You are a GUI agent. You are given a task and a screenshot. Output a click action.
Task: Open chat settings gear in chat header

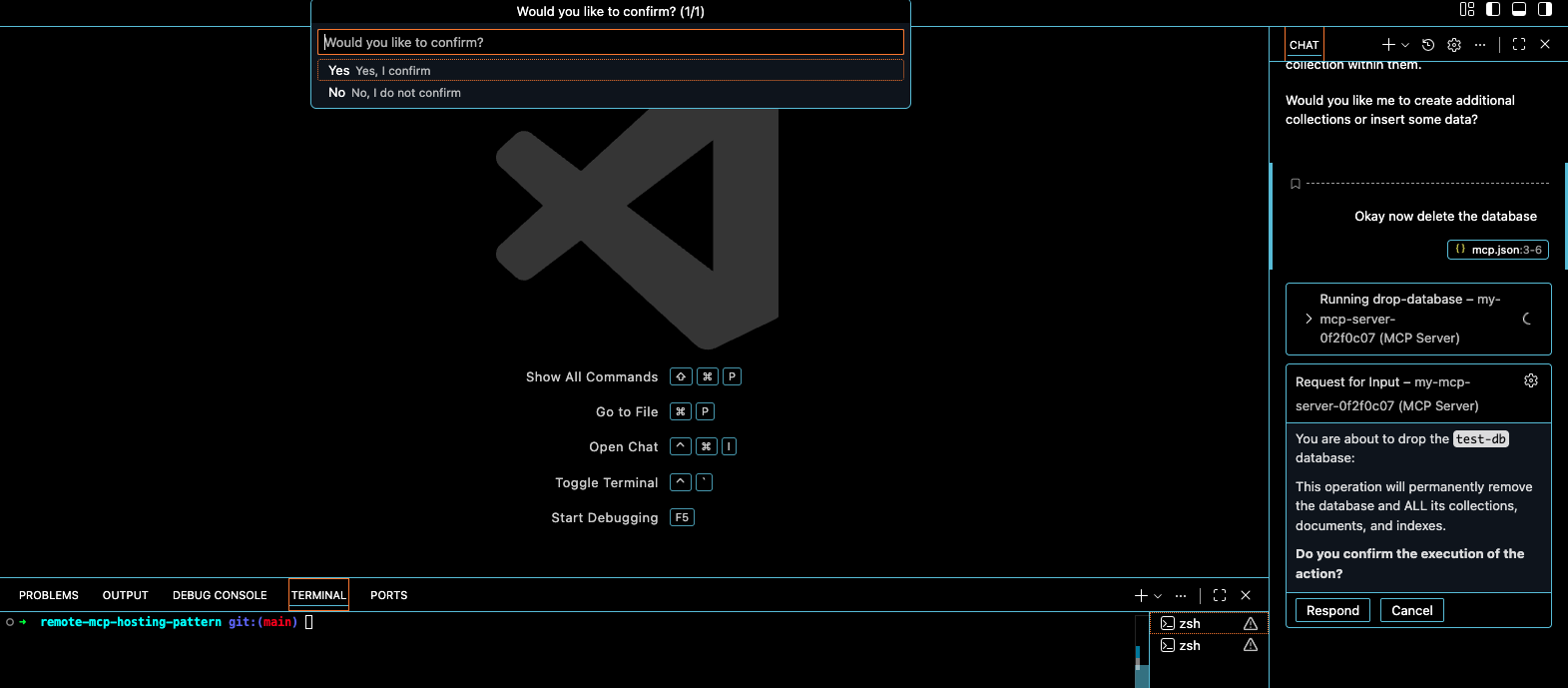pyautogui.click(x=1454, y=45)
